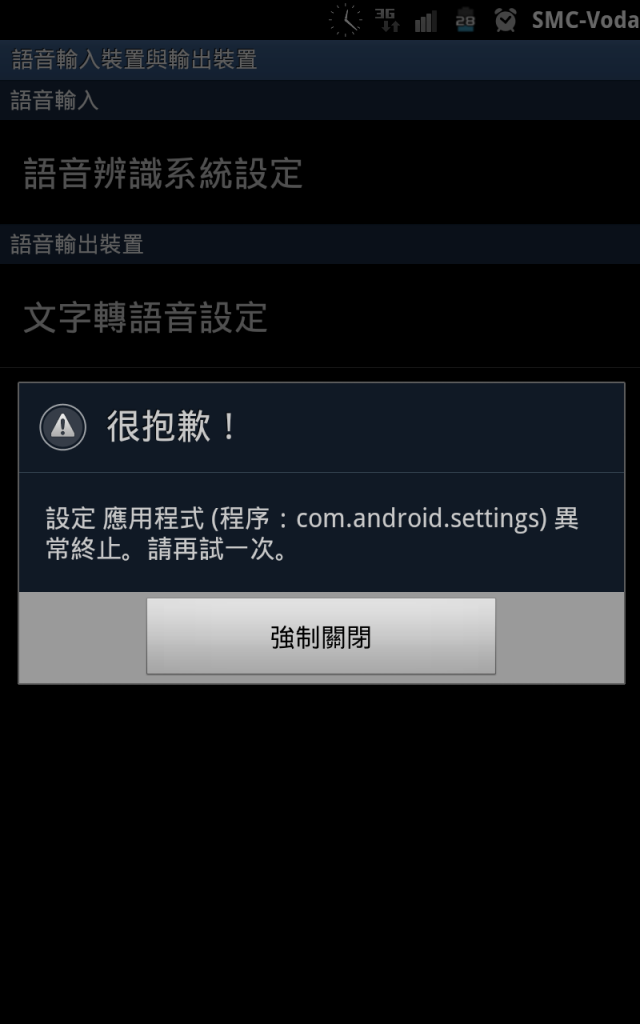Open 文字轉語音設定 text-to-speech settings

pyautogui.click(x=320, y=316)
